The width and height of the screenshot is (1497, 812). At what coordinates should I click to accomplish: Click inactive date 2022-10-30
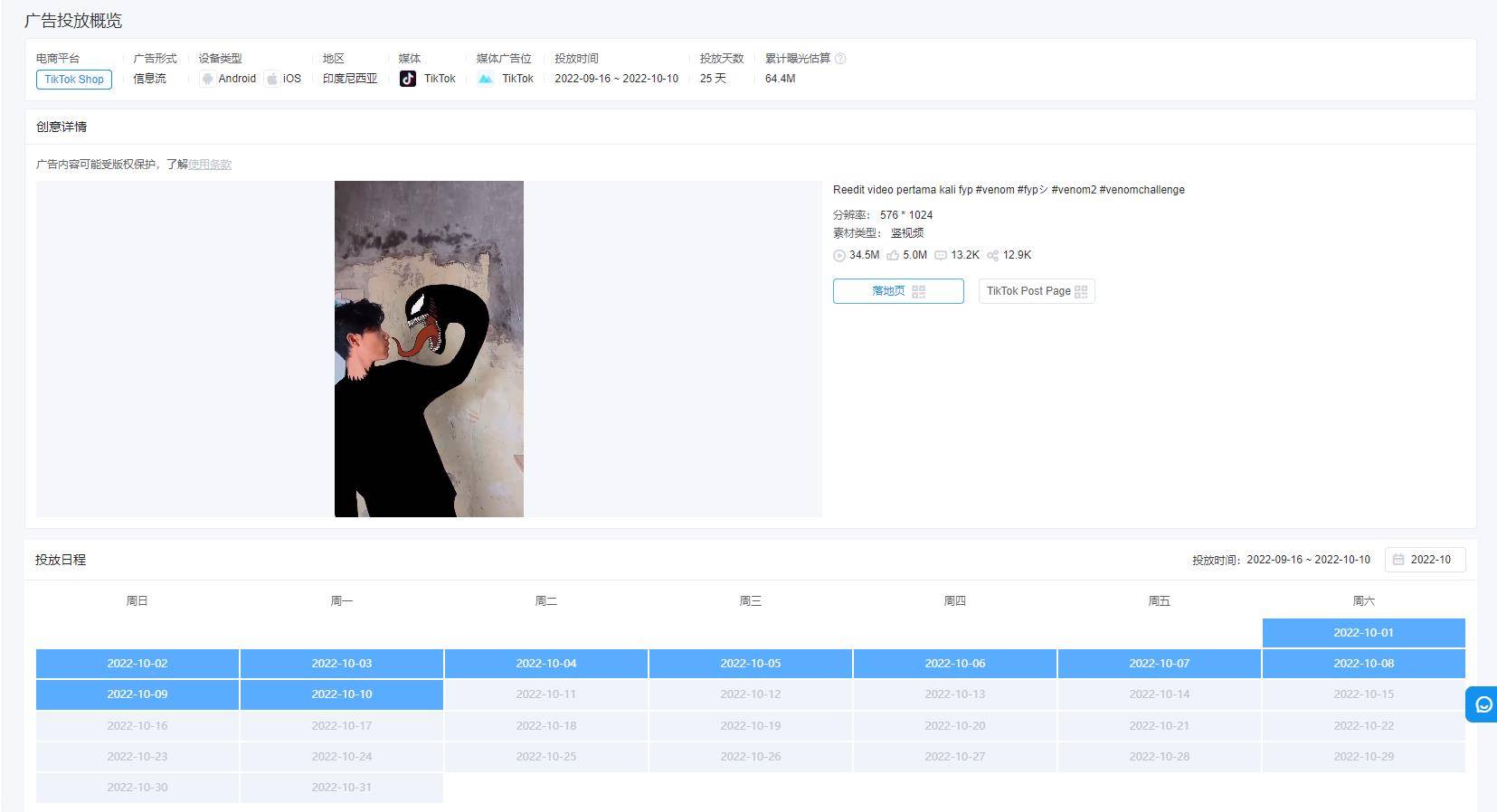pos(137,788)
